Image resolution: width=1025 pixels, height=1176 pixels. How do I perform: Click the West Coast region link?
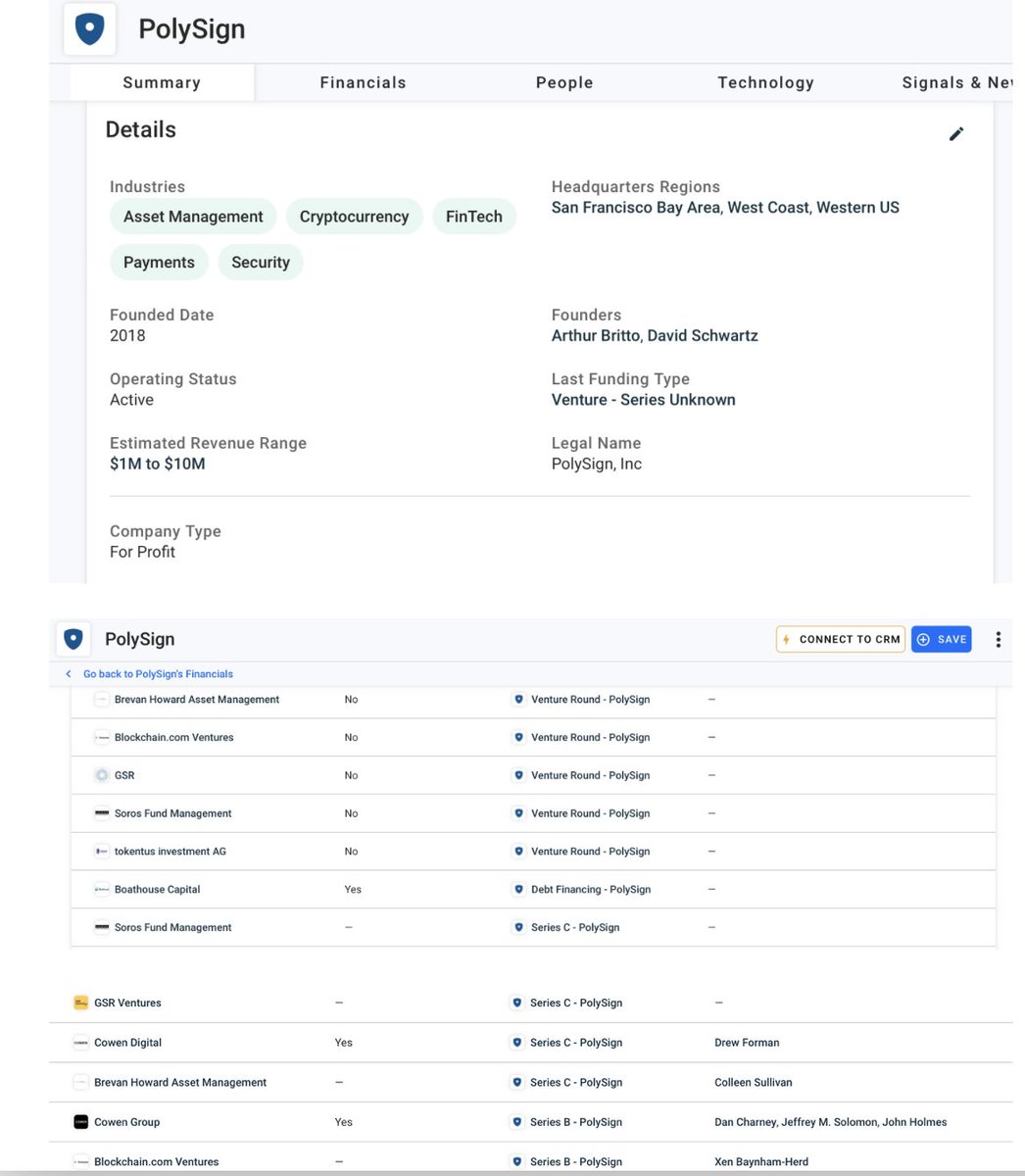click(768, 208)
